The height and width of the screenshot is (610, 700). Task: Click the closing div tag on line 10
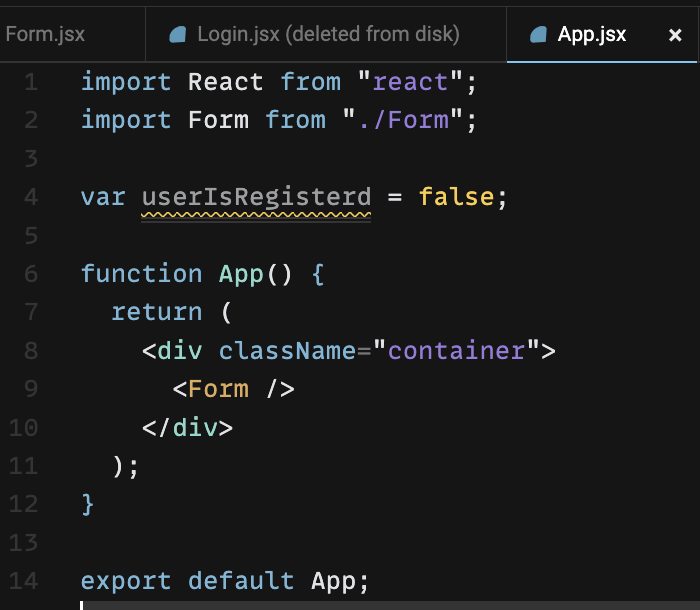187,428
